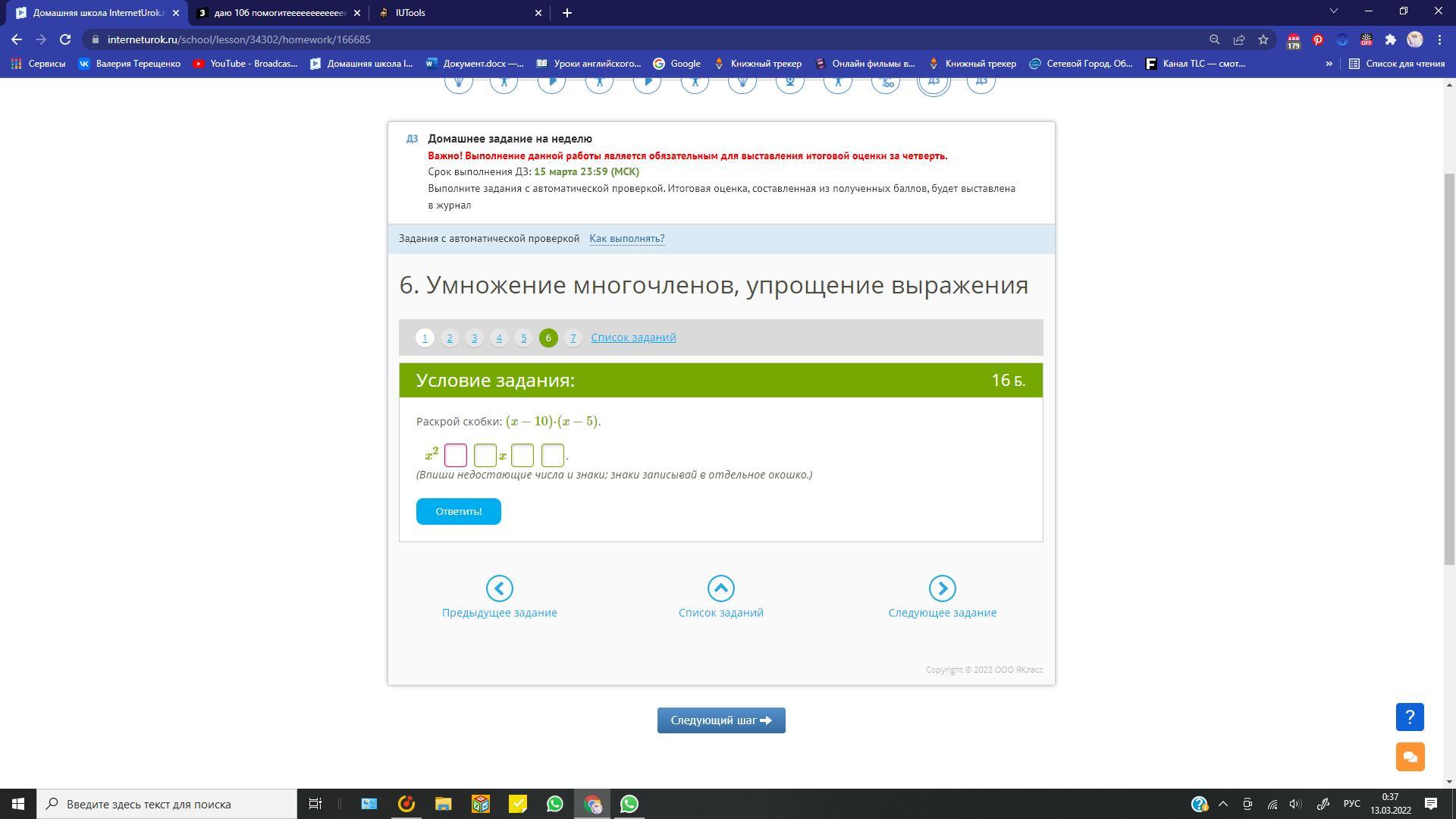Viewport: 1456px width, 819px height.
Task: Click the Next task arrow icon
Action: click(942, 588)
